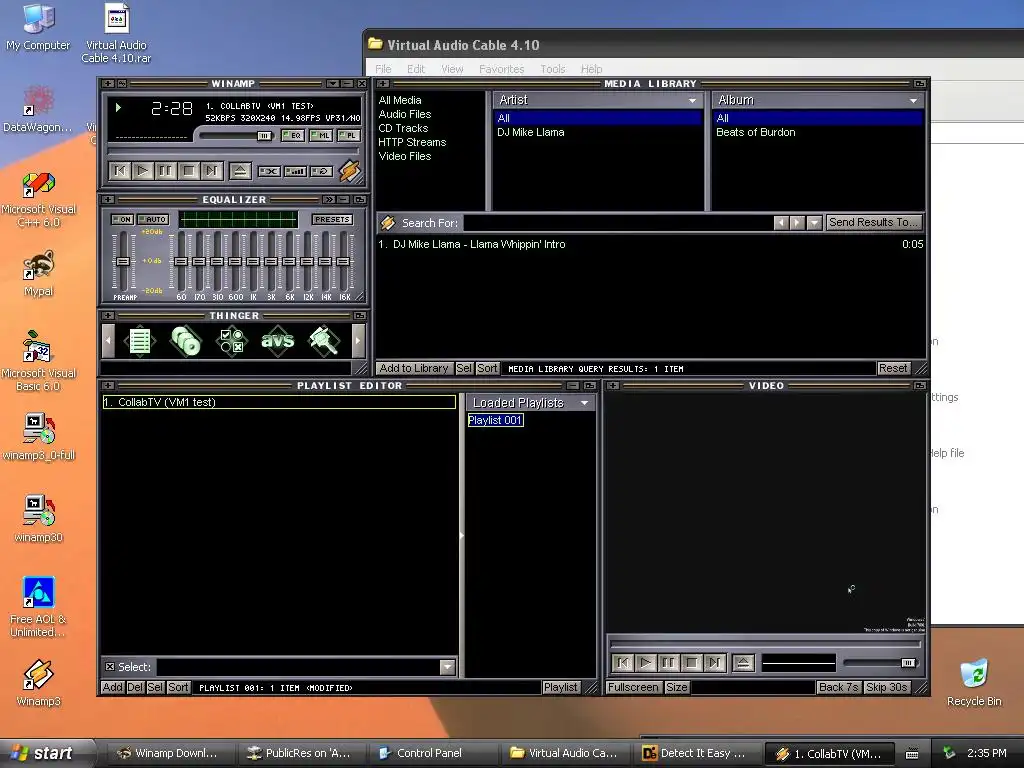Viewport: 1024px width, 768px height.
Task: Pause playback in Winamp main window
Action: (165, 171)
